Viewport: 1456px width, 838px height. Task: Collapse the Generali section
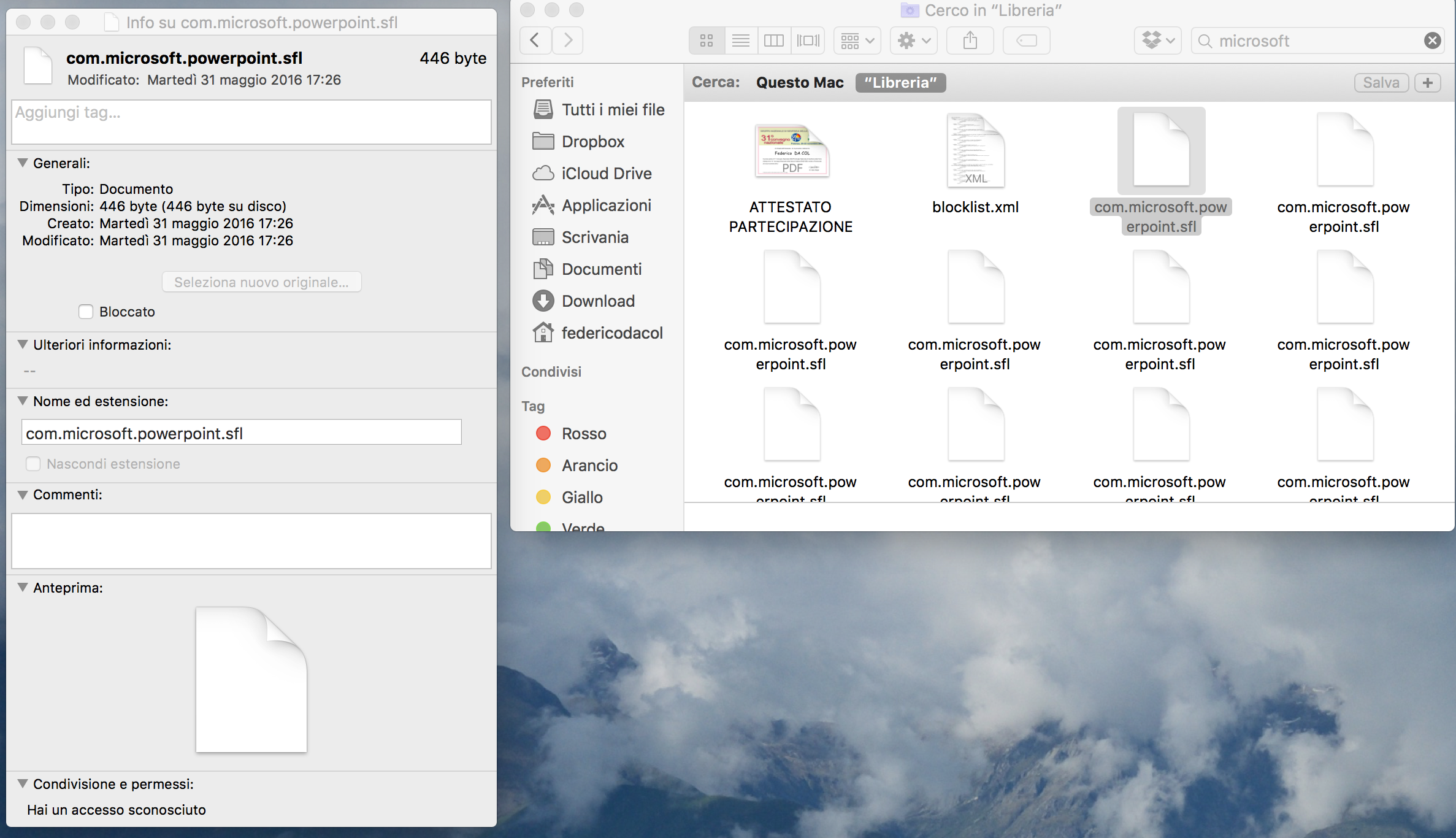23,163
